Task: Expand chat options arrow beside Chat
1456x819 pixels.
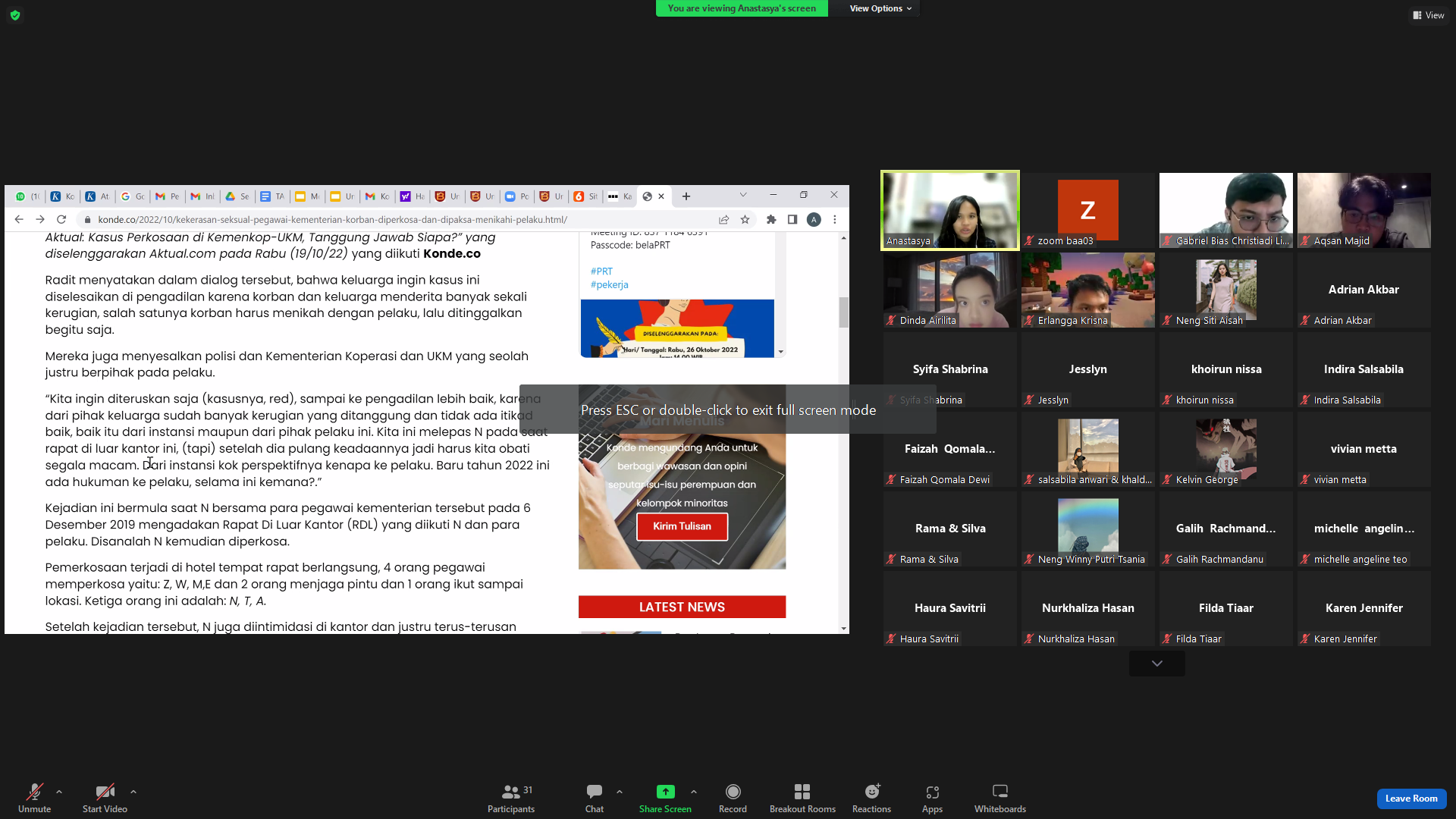Action: coord(620,792)
